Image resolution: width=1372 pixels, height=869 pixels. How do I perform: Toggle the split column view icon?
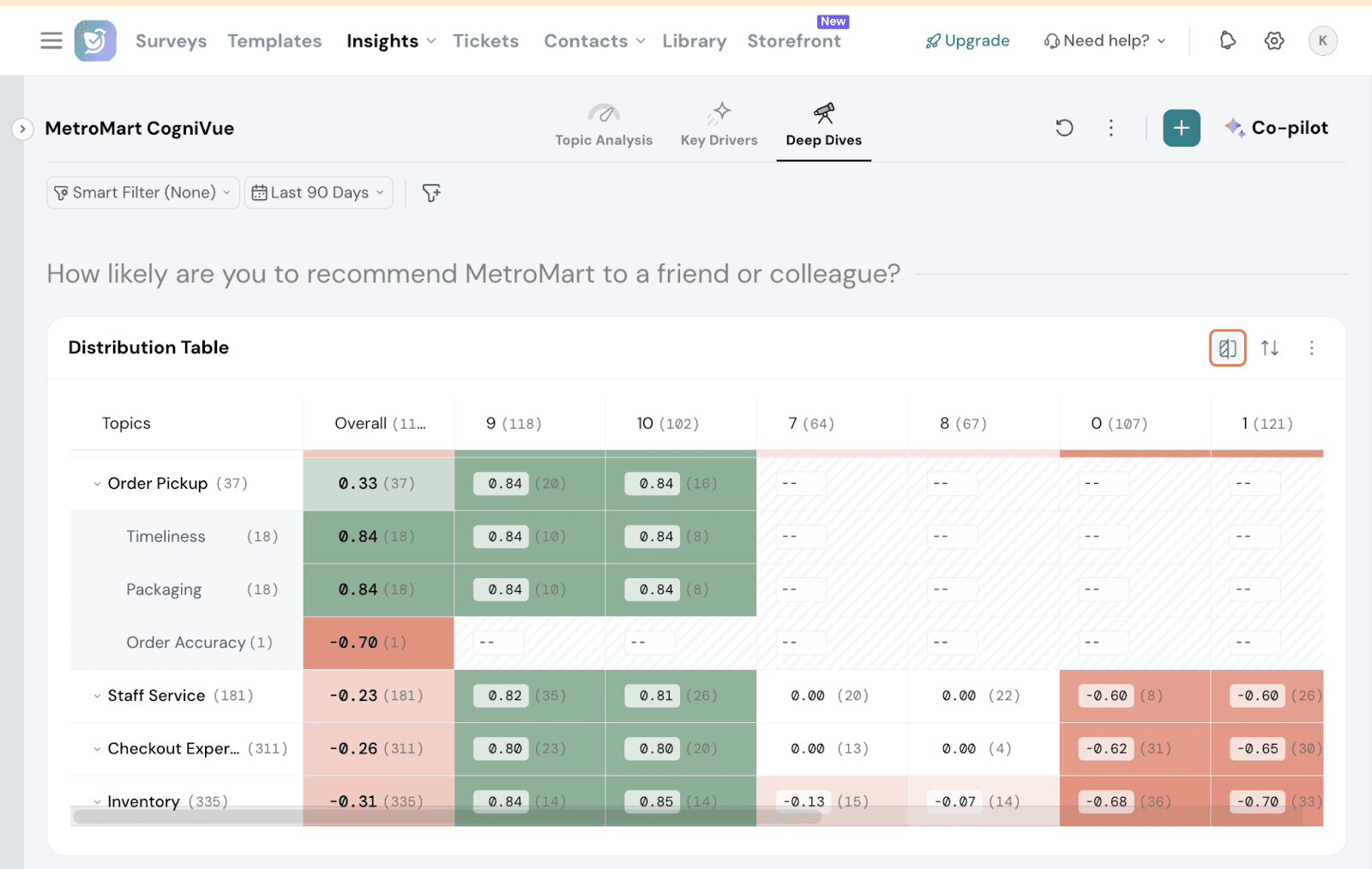point(1227,347)
